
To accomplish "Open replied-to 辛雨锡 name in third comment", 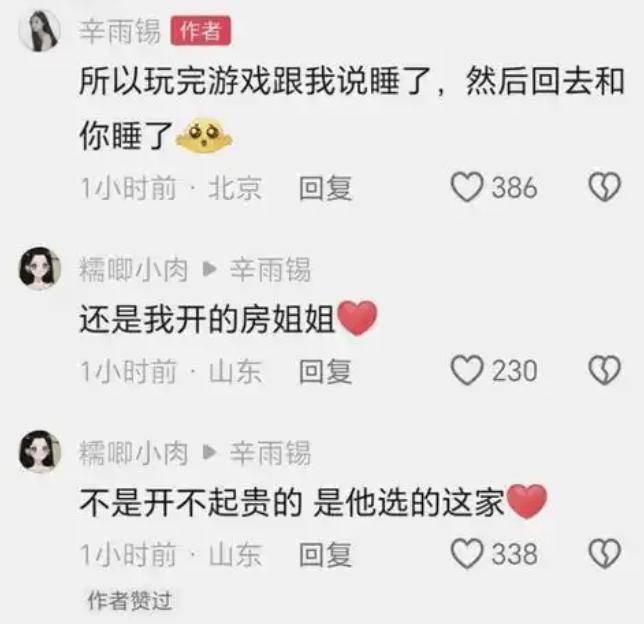I will coord(270,453).
